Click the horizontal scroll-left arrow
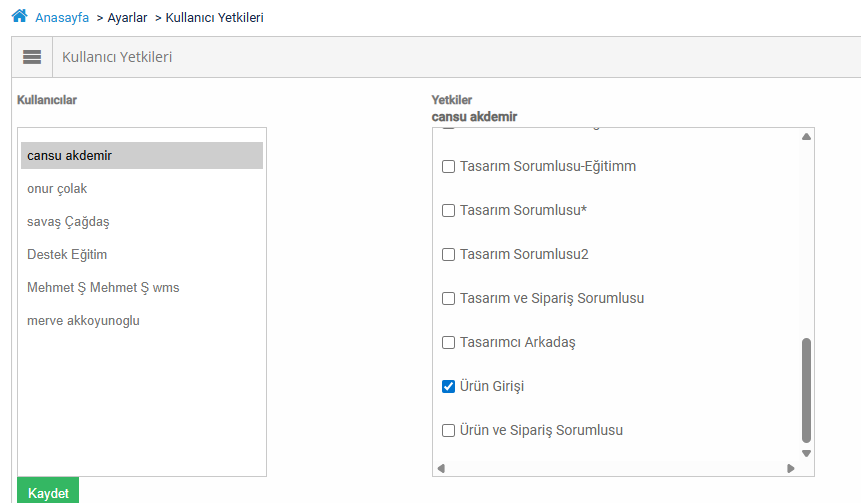Image resolution: width=861 pixels, height=503 pixels. (441, 468)
